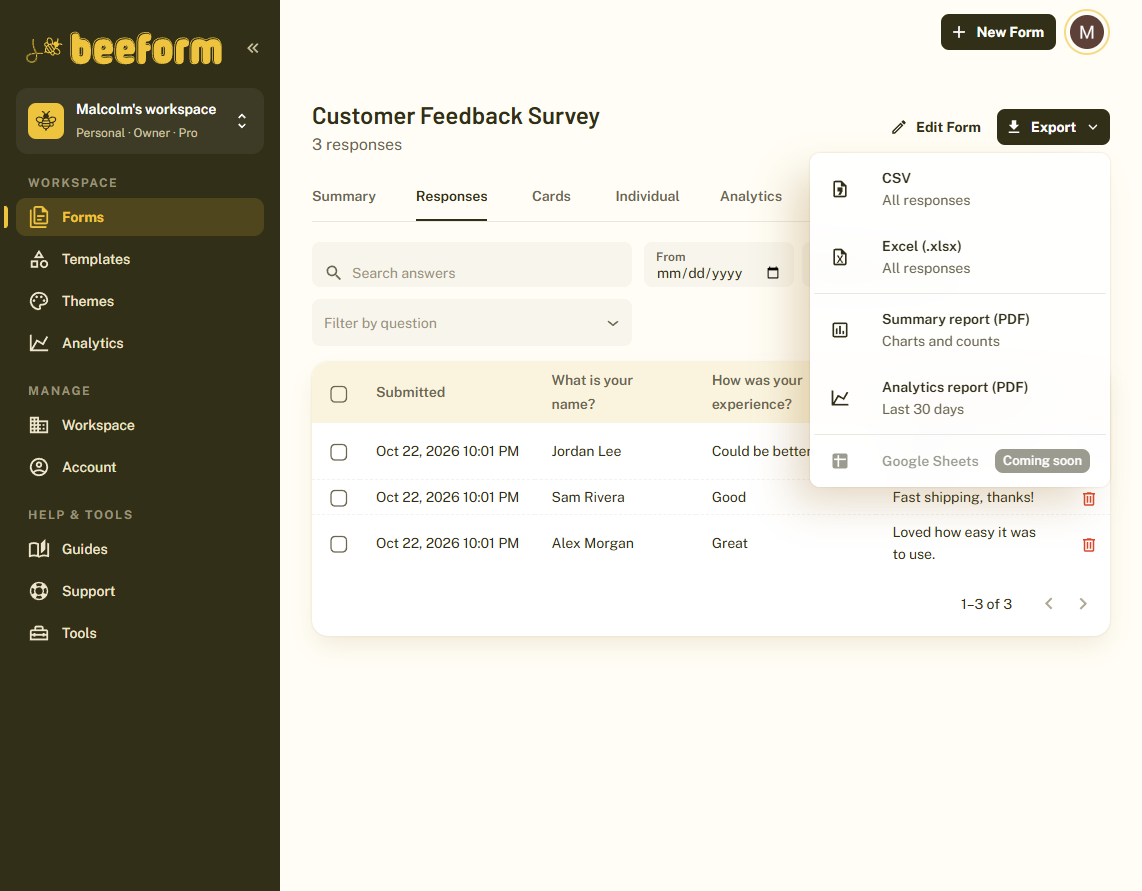
Task: Switch to the Summary tab
Action: 344,196
